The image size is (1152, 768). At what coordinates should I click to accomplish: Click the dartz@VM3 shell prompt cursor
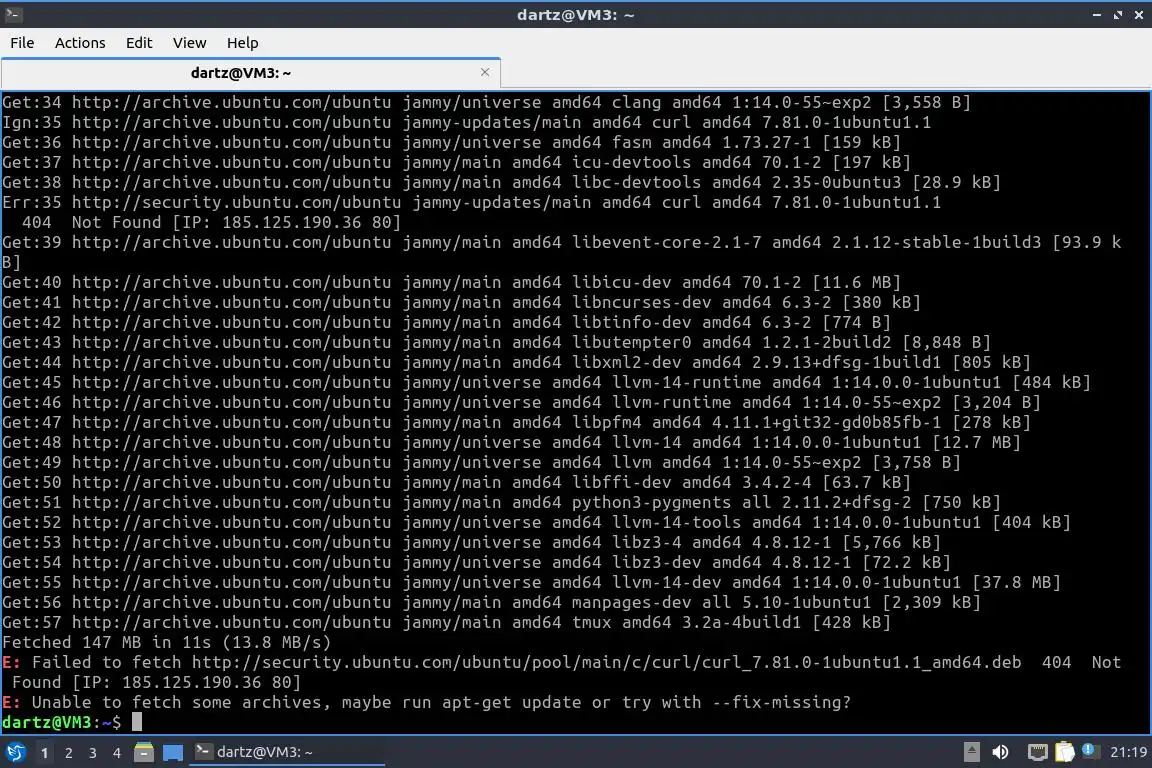[x=137, y=722]
